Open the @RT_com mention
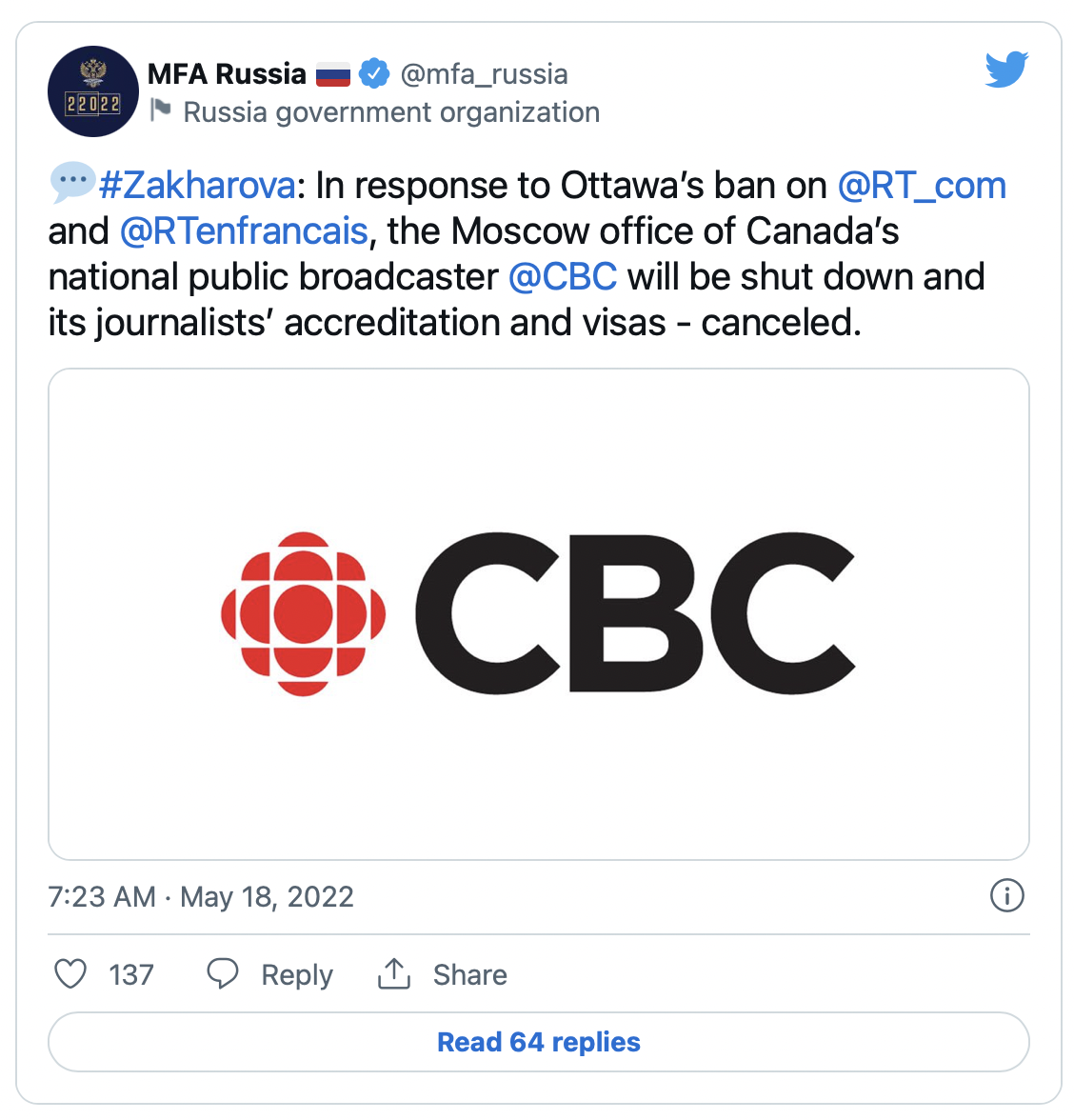Image resolution: width=1074 pixels, height=1120 pixels. (x=922, y=186)
